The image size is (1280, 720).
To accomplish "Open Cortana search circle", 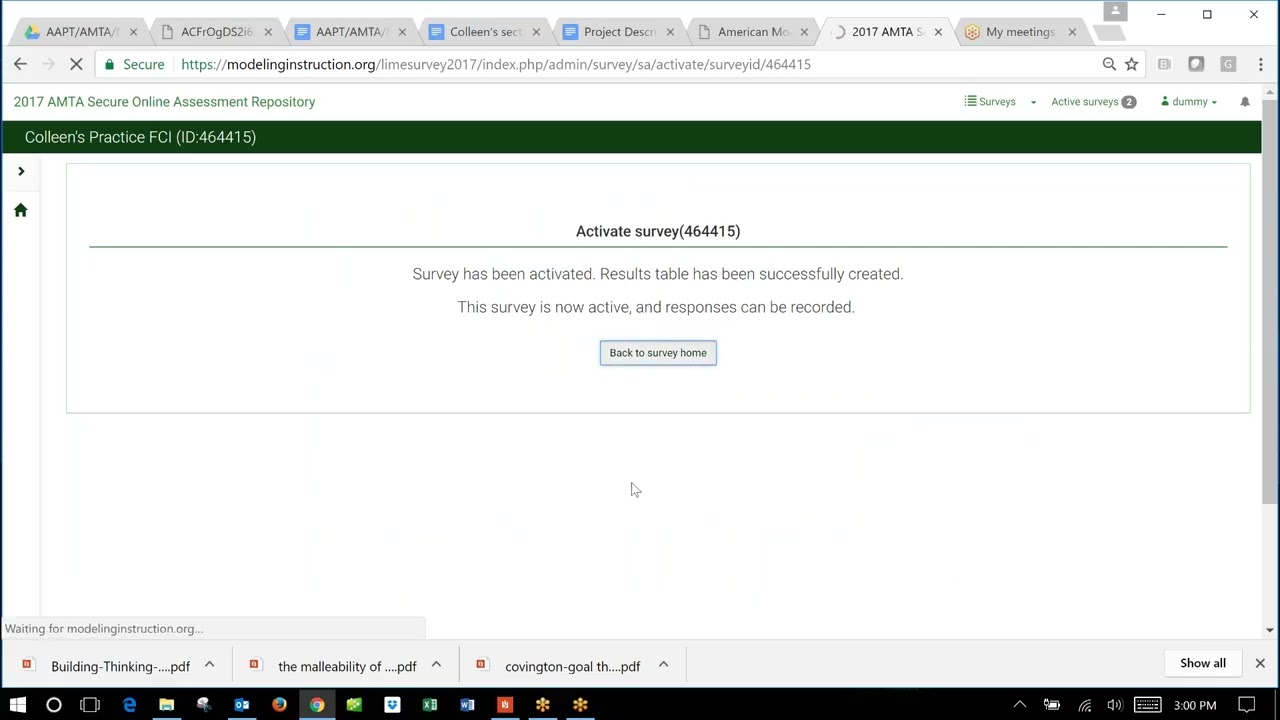I will [54, 705].
